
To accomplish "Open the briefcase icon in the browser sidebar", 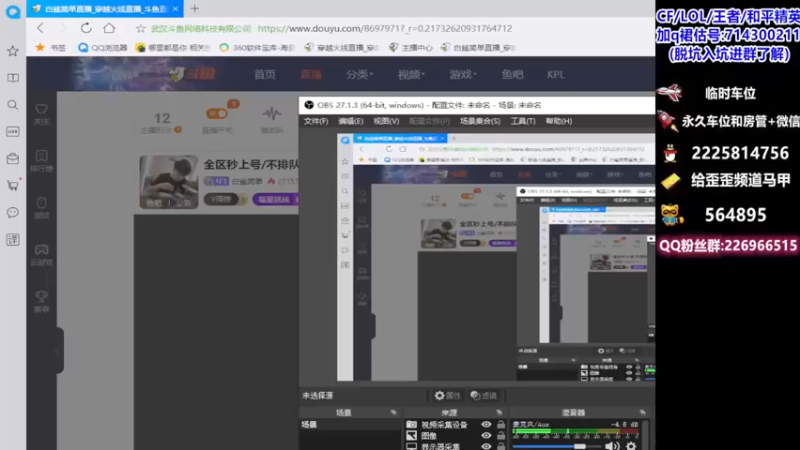I will coord(13,159).
